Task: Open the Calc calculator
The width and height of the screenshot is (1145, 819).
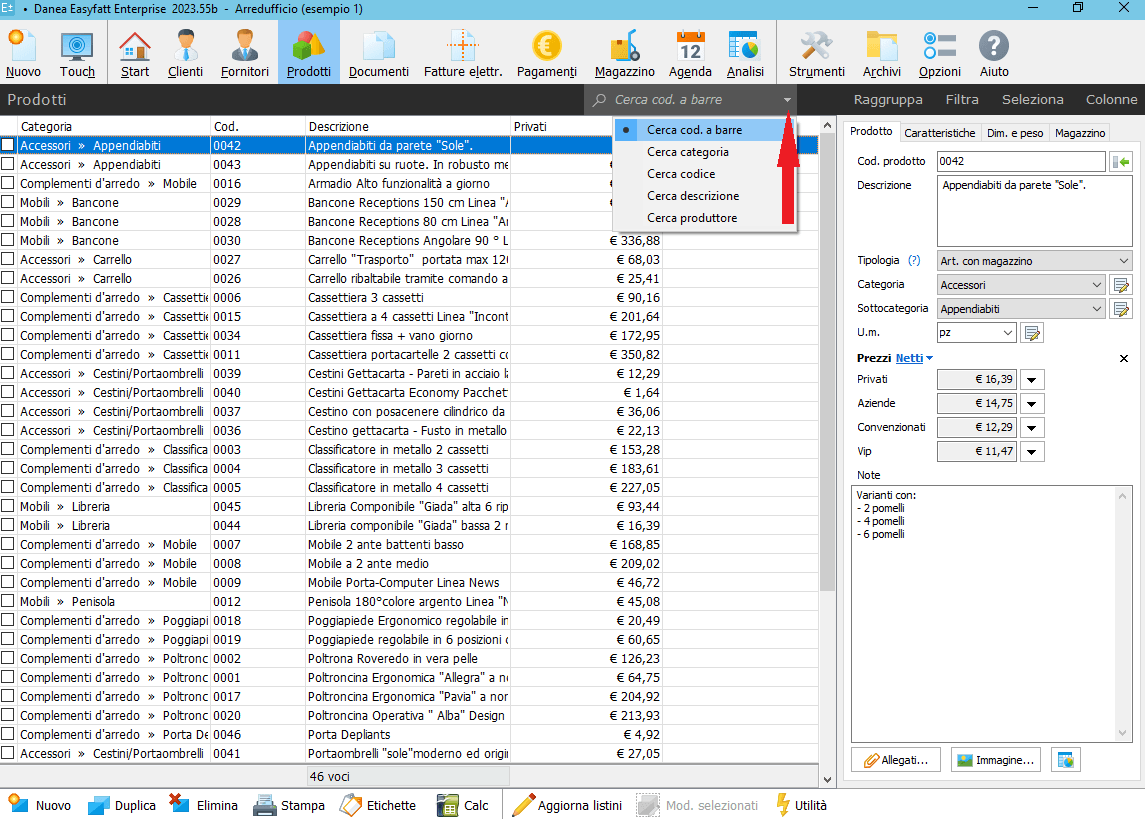Action: (x=462, y=805)
